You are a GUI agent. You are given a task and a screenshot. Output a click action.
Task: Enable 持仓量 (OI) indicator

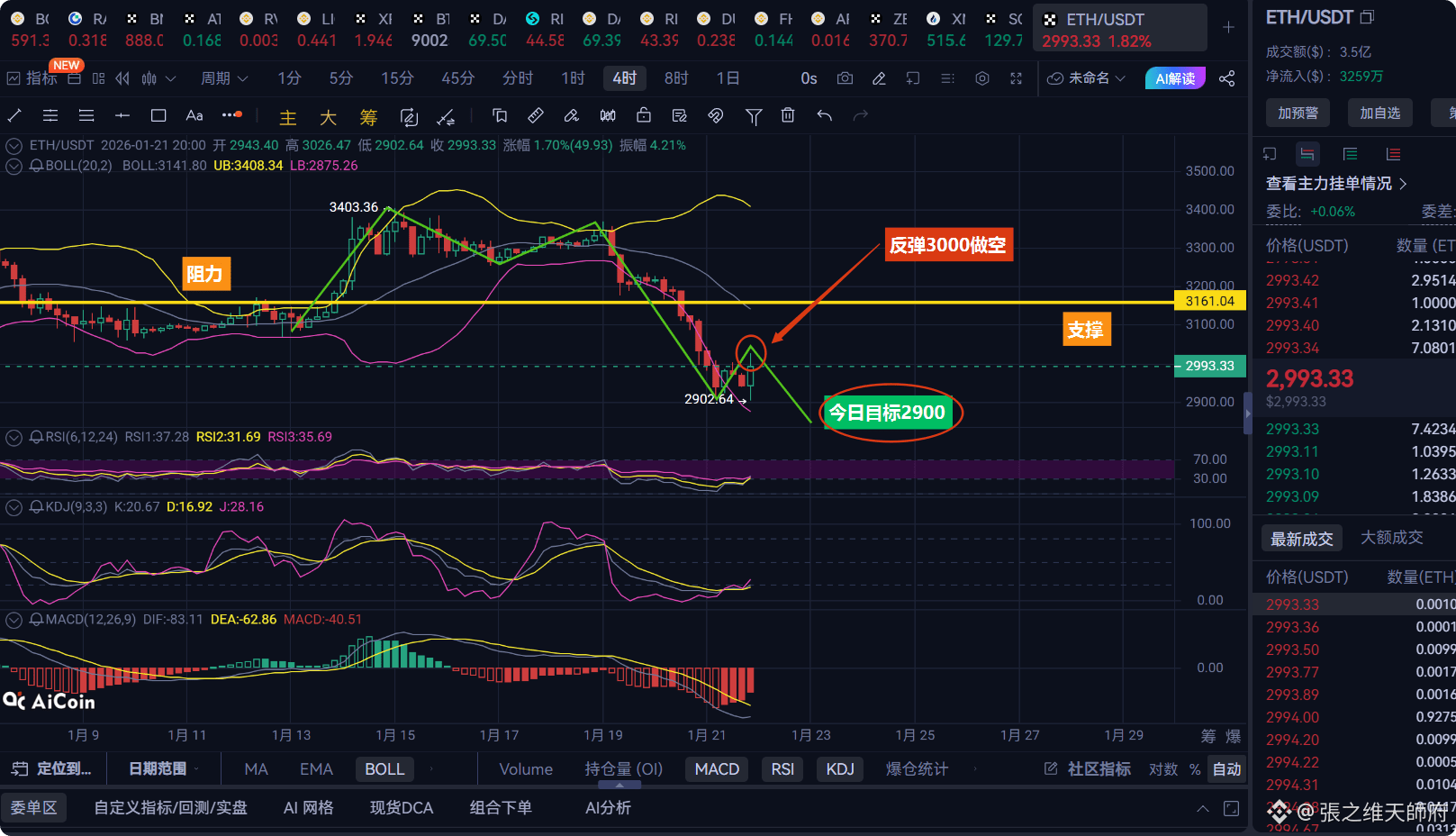(x=624, y=769)
